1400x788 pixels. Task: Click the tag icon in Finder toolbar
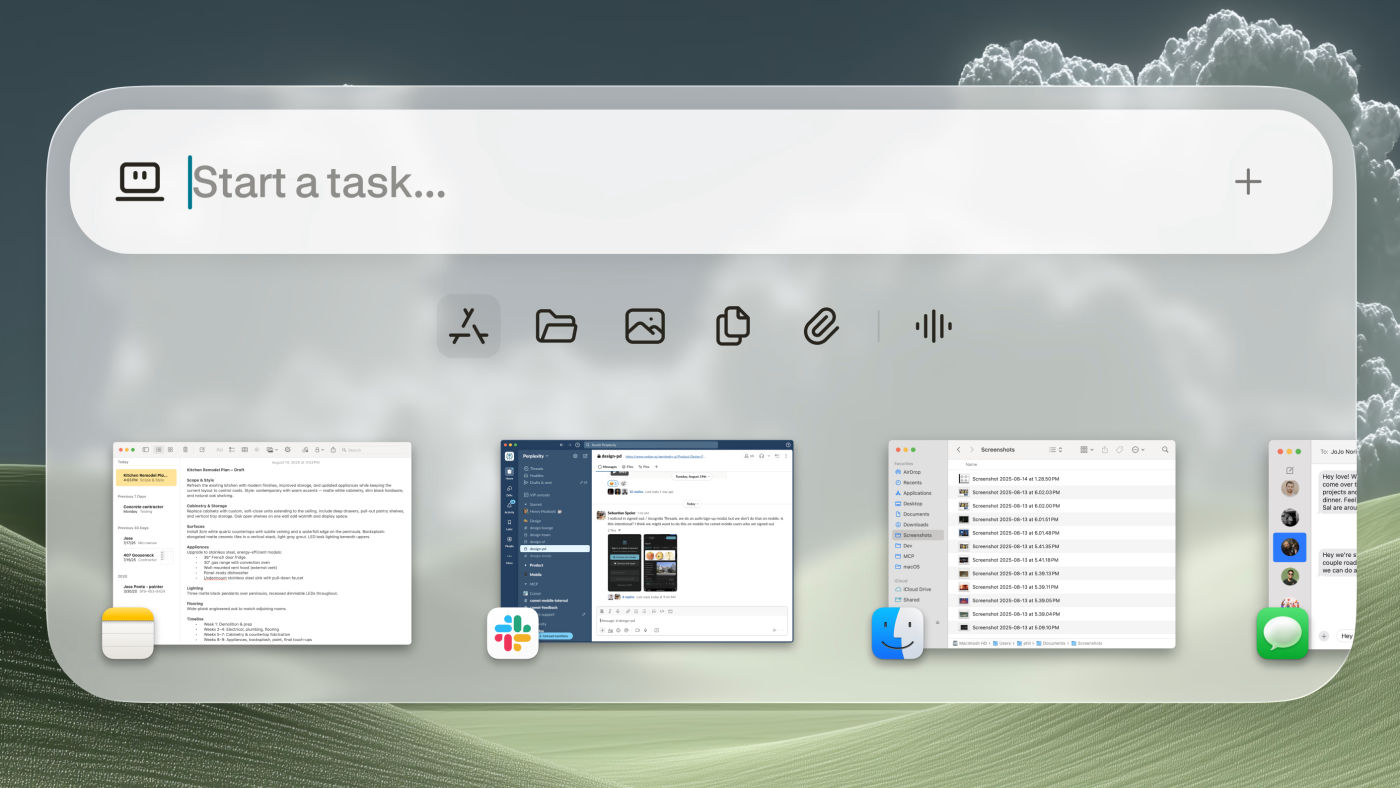(1120, 450)
